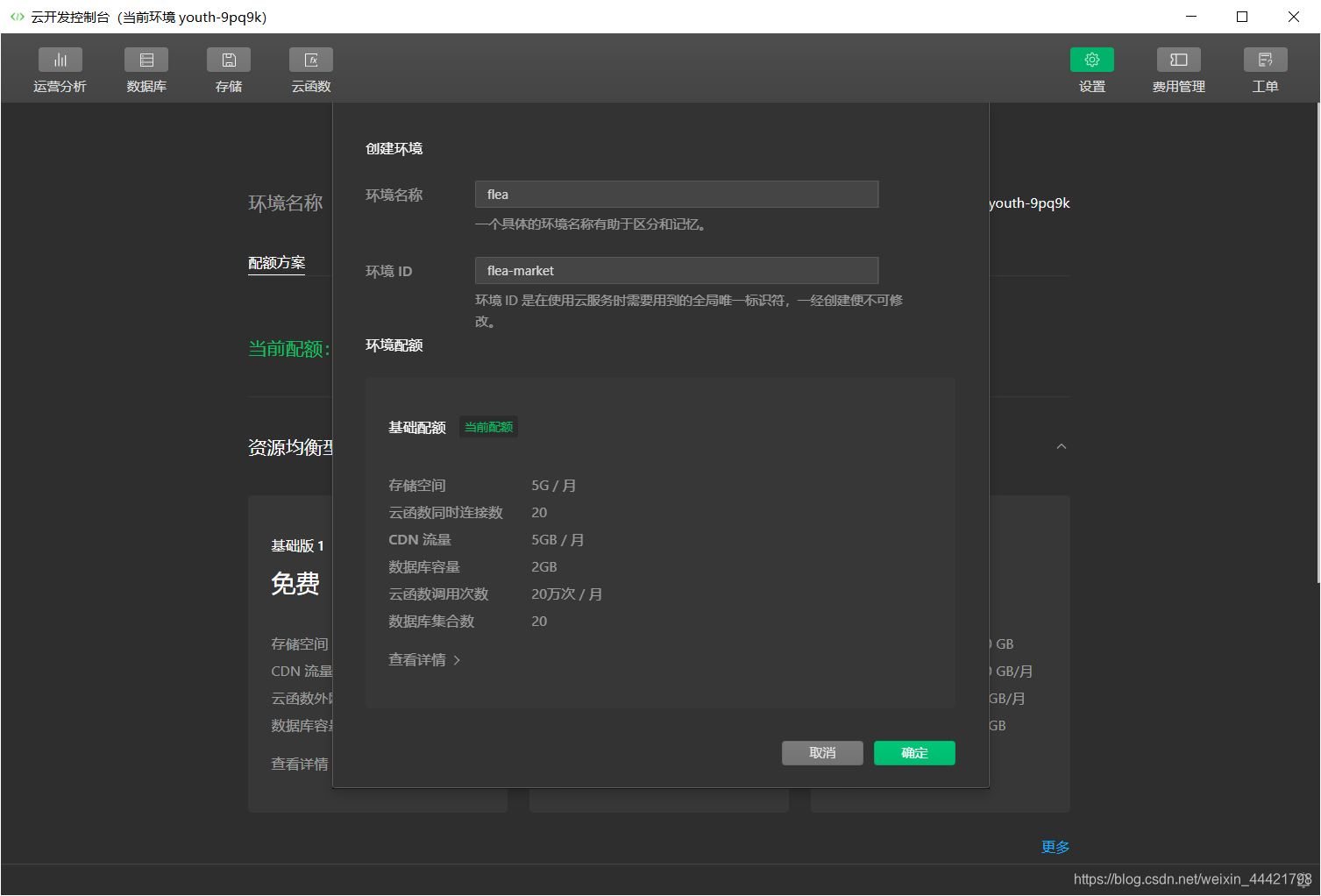
Task: Open the 工单 ticket icon
Action: pos(1266,60)
